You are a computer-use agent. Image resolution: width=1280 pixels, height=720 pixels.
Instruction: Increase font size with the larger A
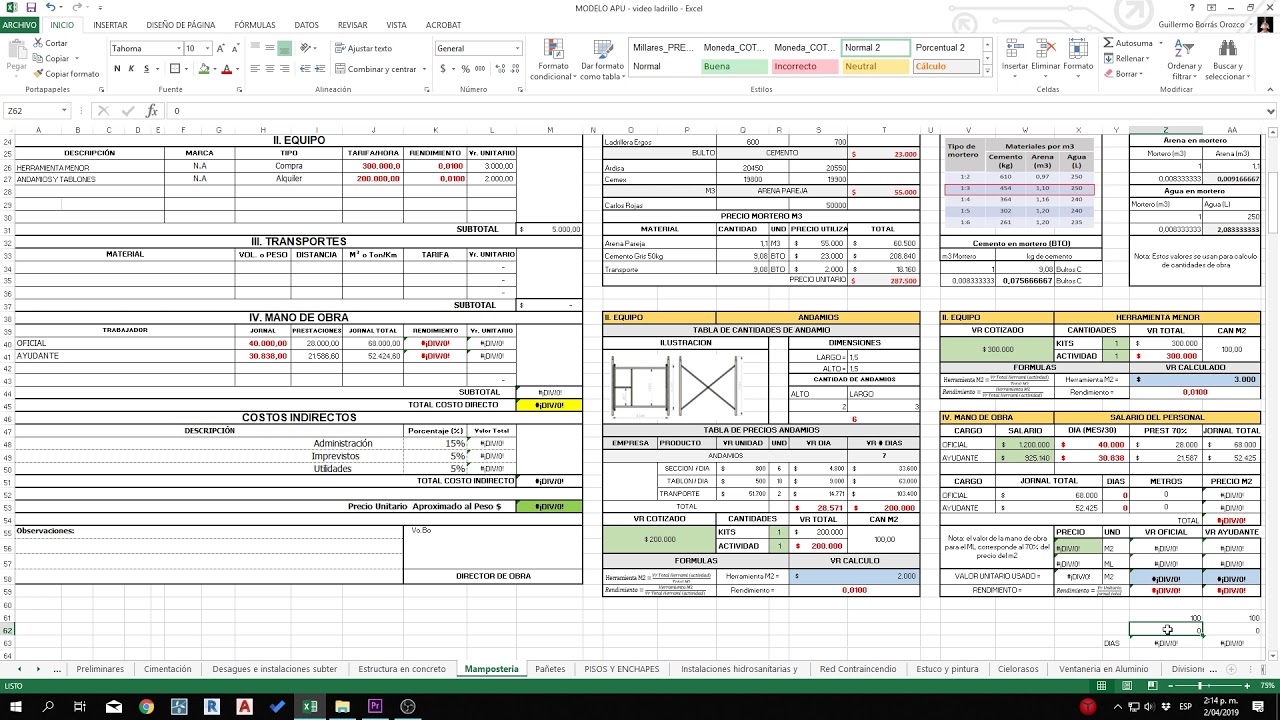coord(221,48)
